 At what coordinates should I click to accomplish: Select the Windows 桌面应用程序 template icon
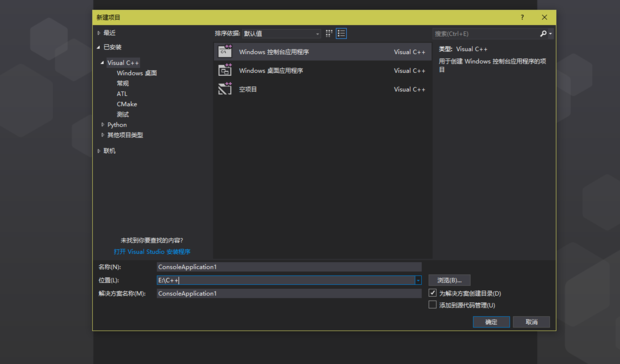tap(225, 70)
